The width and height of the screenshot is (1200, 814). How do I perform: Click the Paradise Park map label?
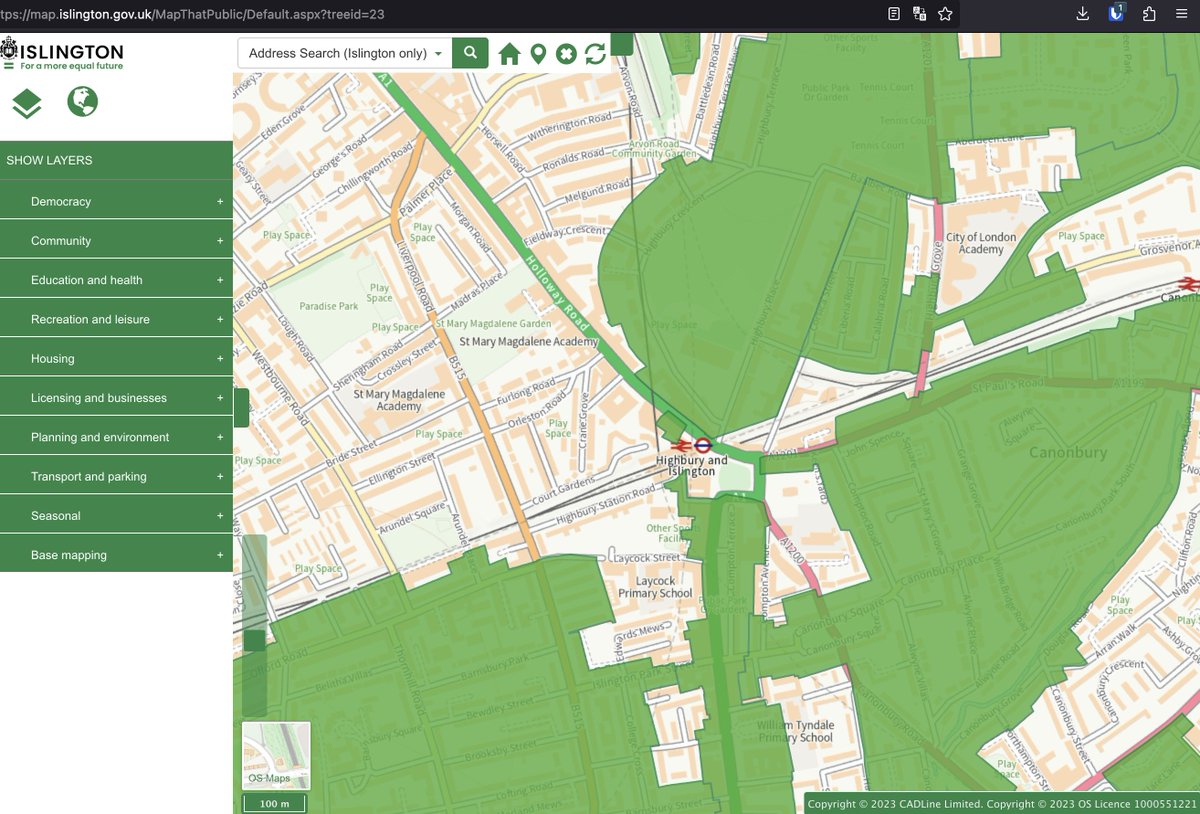click(329, 306)
